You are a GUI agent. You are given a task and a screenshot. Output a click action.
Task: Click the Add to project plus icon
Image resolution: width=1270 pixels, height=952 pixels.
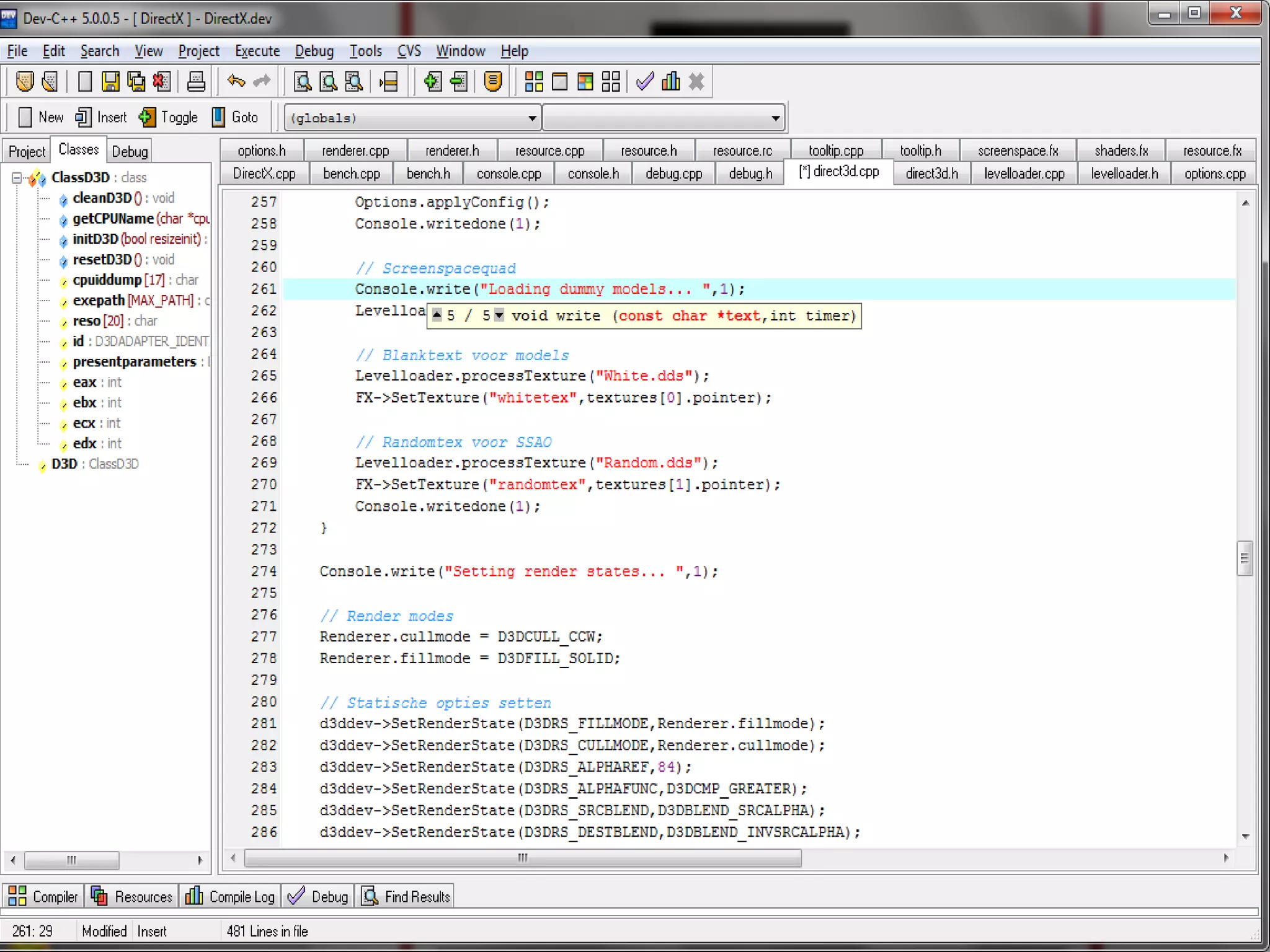[x=432, y=82]
